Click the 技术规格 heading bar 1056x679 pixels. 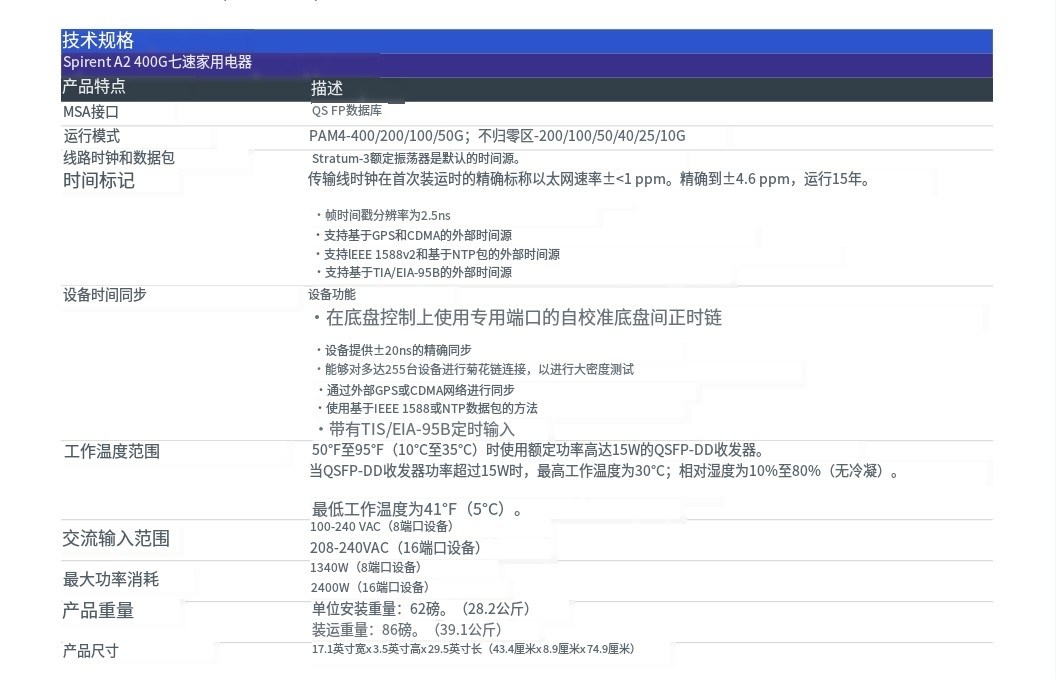tap(98, 41)
